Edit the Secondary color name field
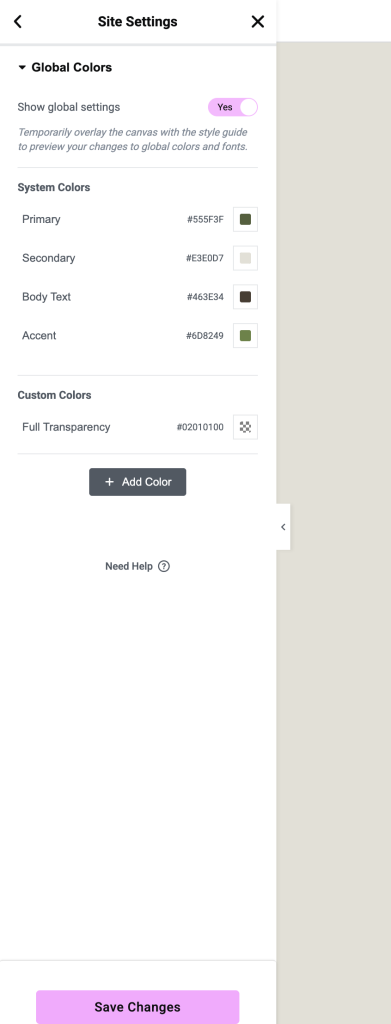The image size is (391, 1024). pos(48,258)
